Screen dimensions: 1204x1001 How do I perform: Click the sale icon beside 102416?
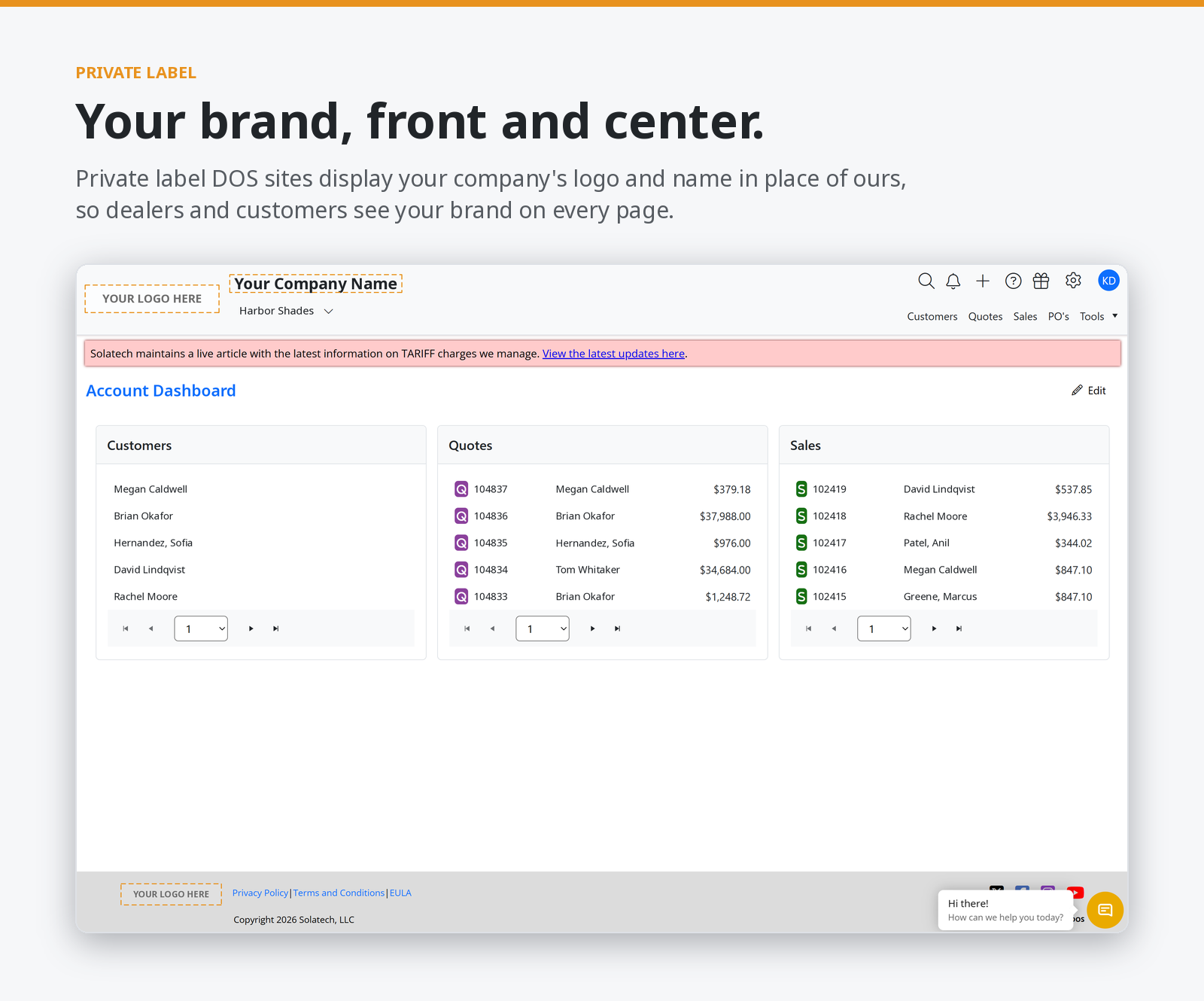(x=801, y=570)
